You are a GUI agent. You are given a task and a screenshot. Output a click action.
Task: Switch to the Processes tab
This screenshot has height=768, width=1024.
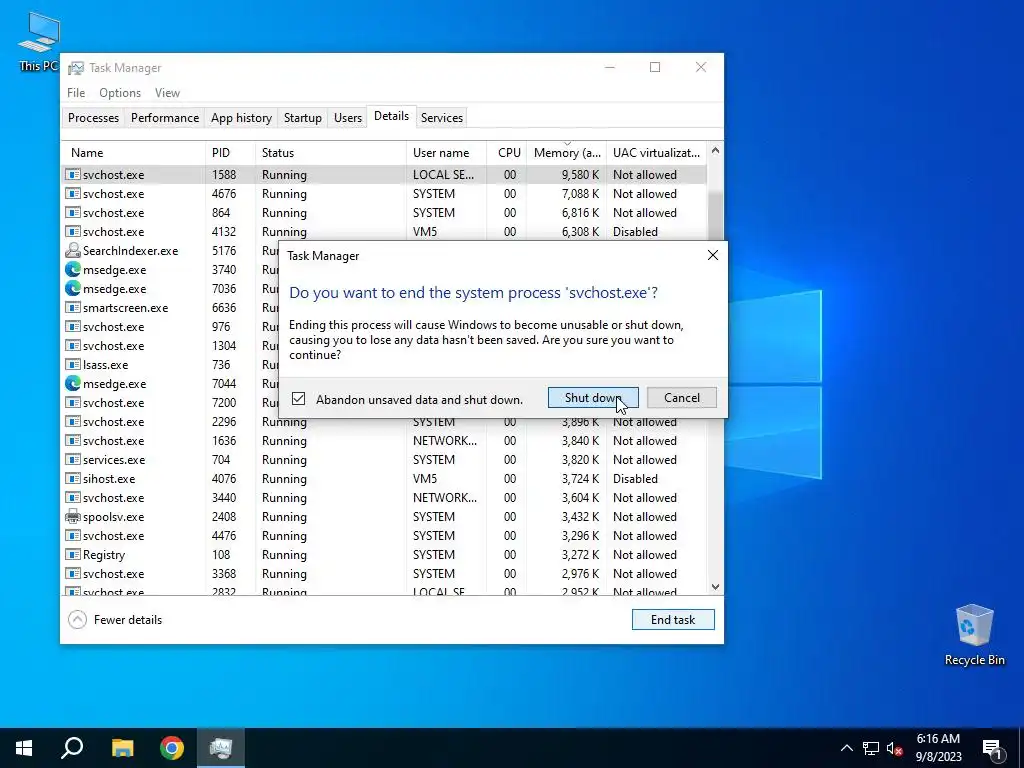[x=93, y=118]
